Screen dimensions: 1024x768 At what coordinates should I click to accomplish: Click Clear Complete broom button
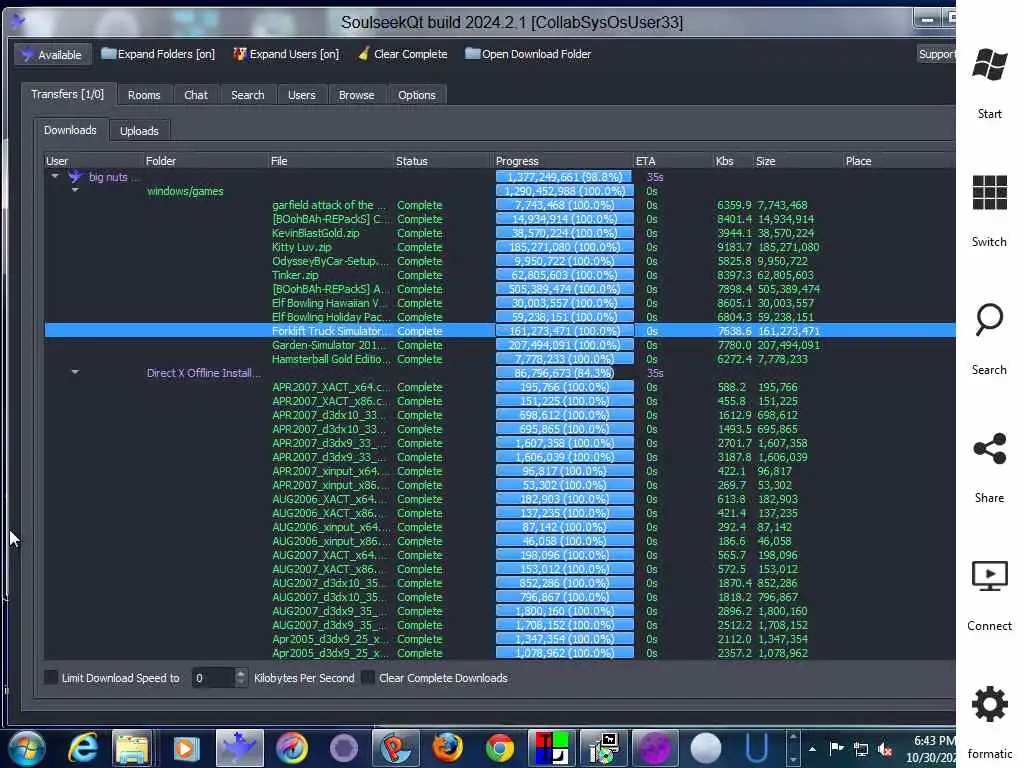pyautogui.click(x=402, y=54)
